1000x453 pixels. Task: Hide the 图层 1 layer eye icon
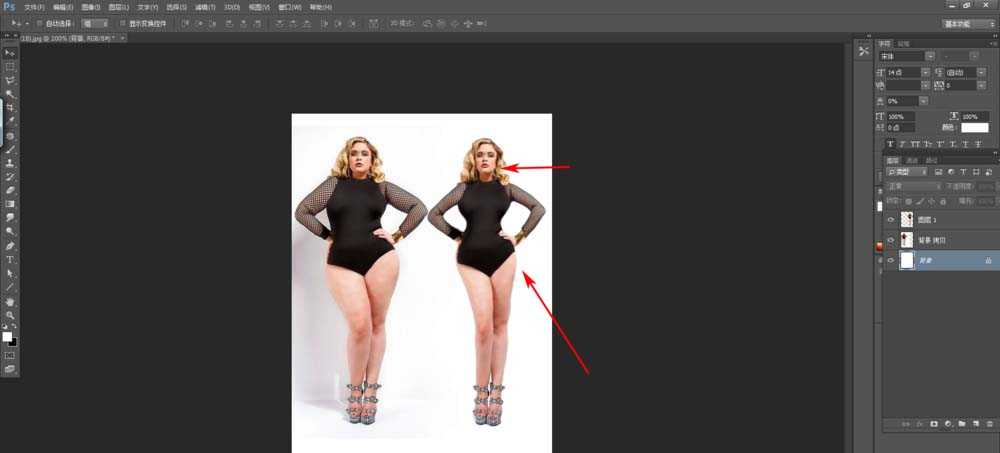point(890,219)
